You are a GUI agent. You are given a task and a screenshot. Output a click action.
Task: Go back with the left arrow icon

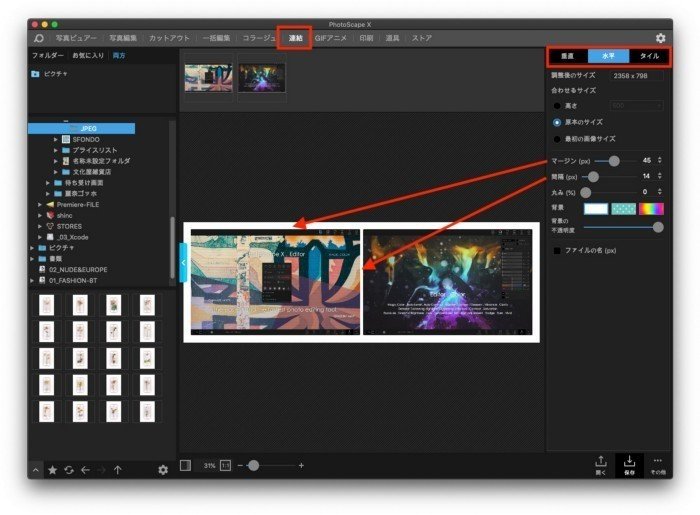[85, 470]
